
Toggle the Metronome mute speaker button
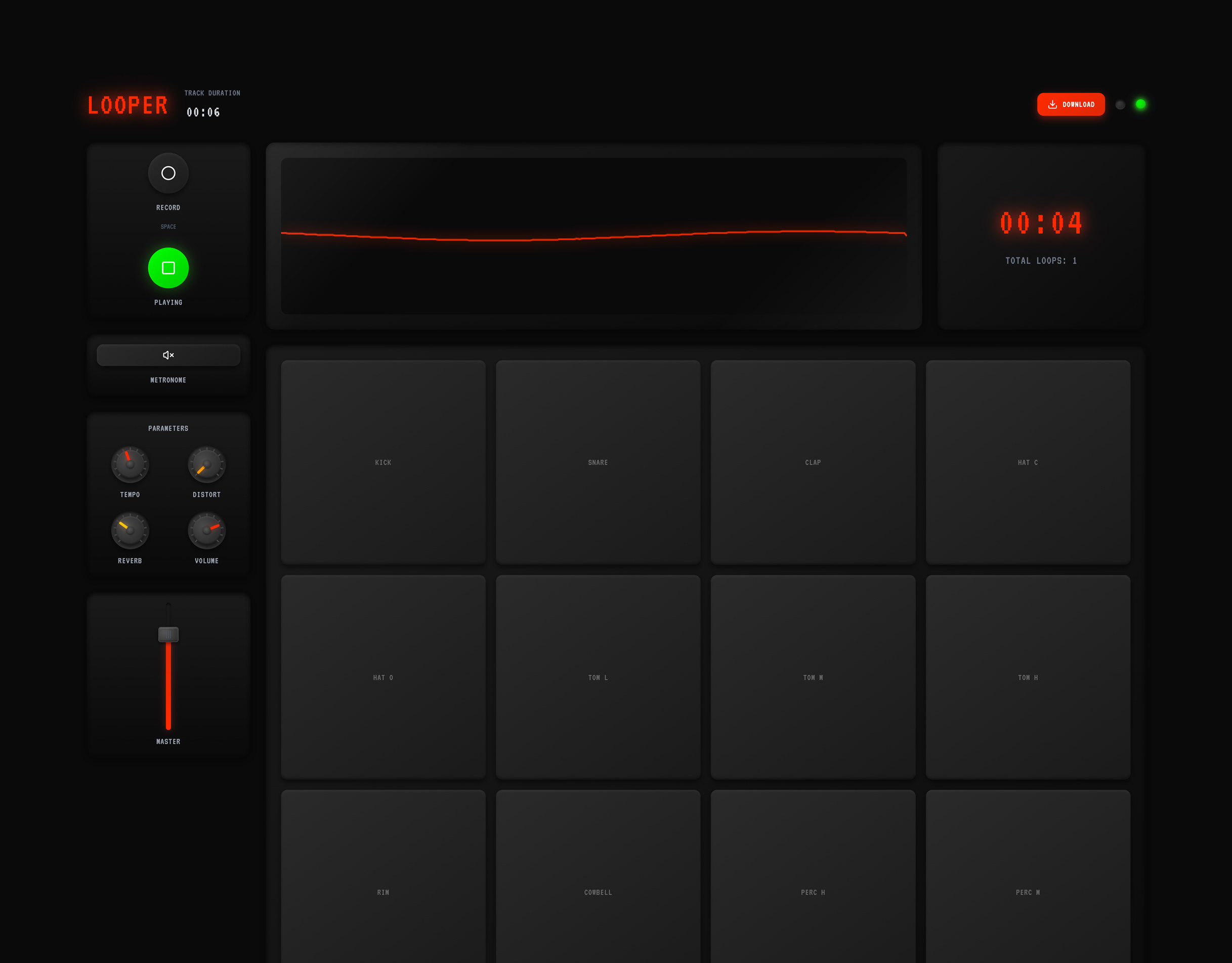tap(168, 355)
